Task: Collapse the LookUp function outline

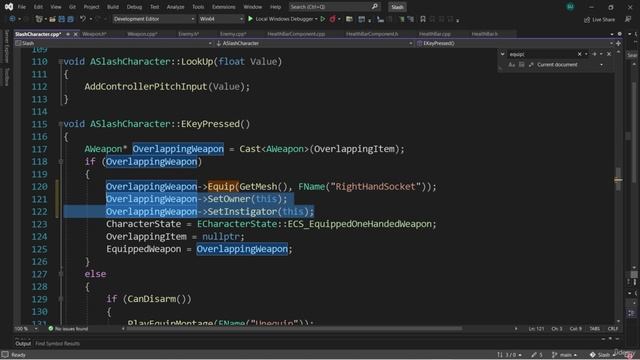Action: click(61, 62)
